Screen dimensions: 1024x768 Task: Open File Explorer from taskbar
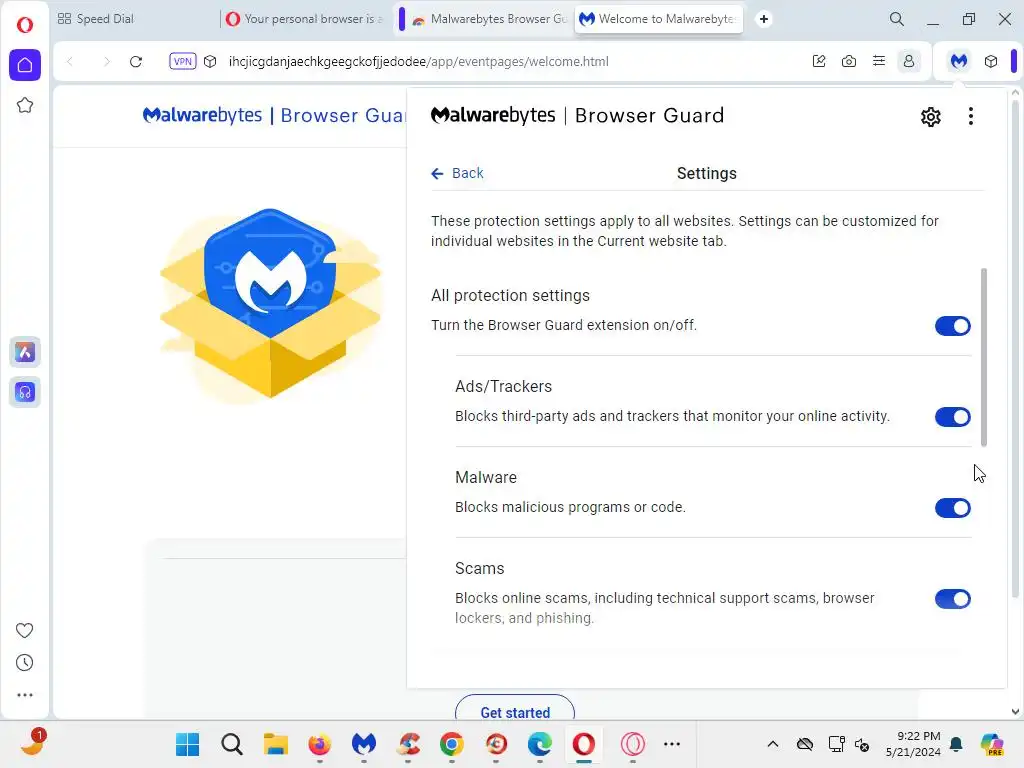point(276,744)
